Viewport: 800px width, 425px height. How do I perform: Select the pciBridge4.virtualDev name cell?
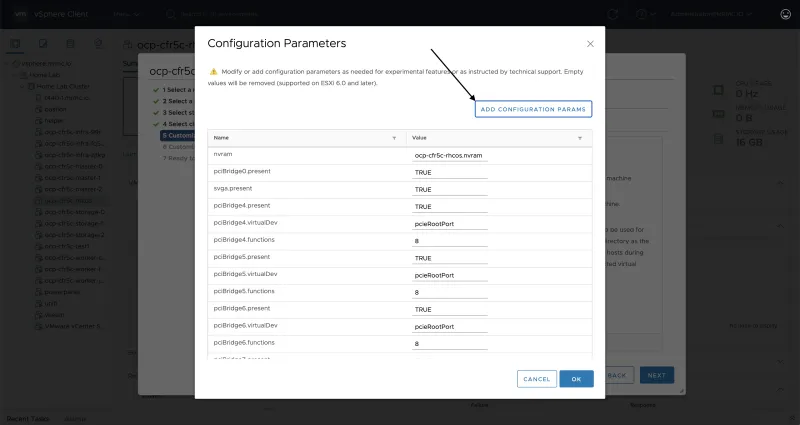[245, 223]
